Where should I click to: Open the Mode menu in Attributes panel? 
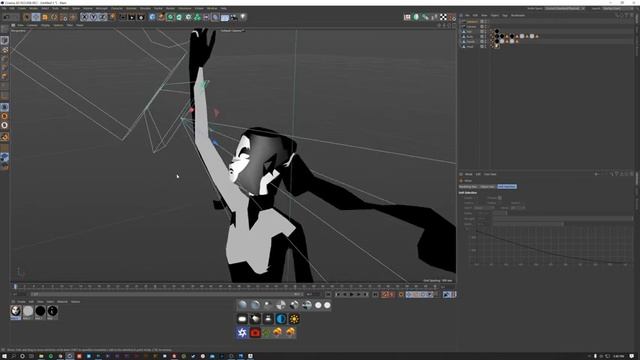[469, 174]
